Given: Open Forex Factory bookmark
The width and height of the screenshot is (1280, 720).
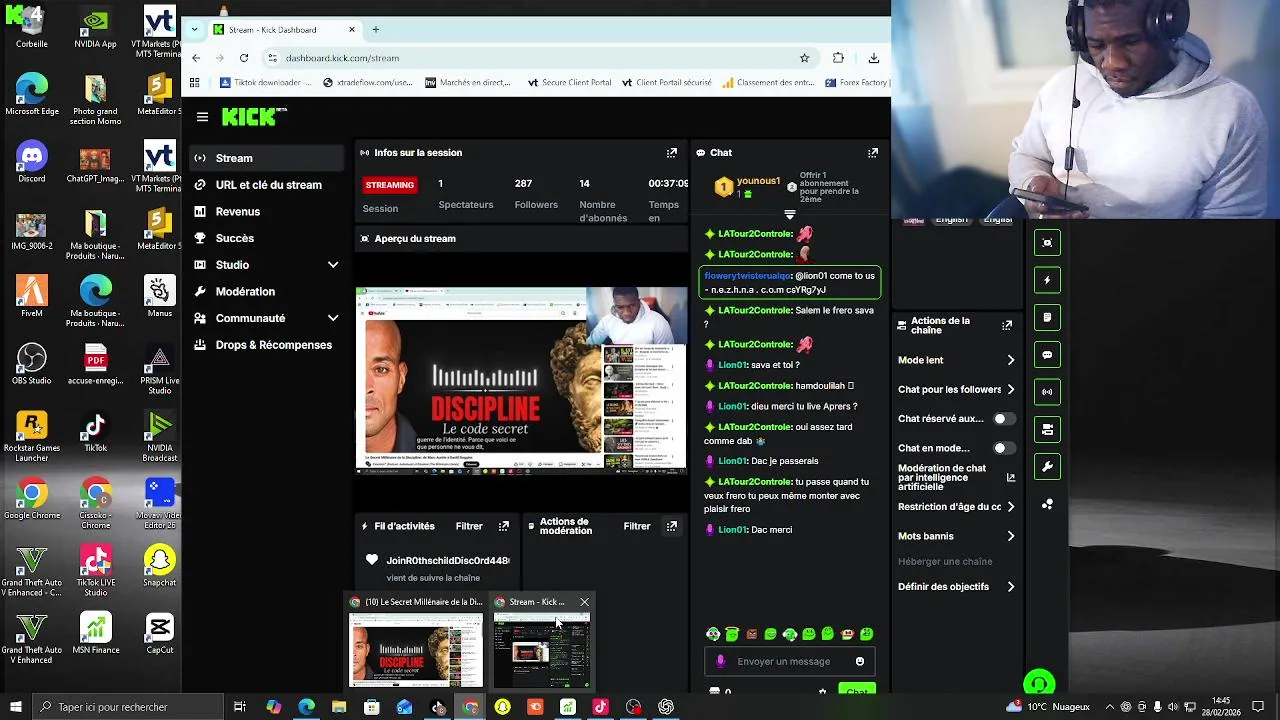Looking at the screenshot, I should click(857, 83).
